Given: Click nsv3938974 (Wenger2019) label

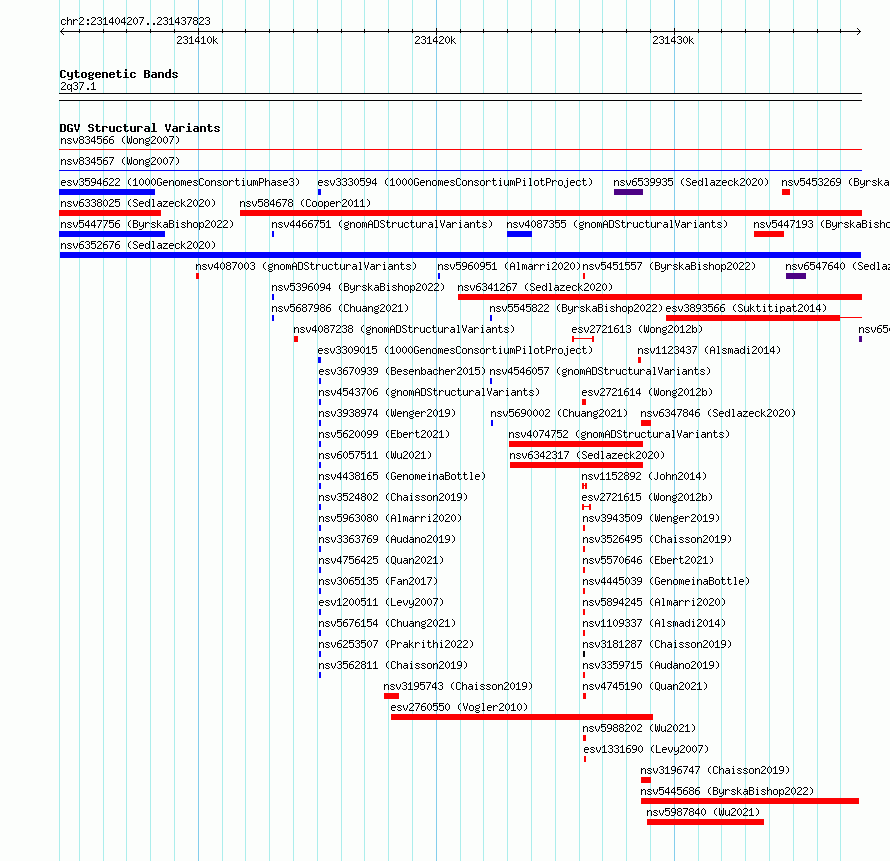Looking at the screenshot, I should coord(387,413).
